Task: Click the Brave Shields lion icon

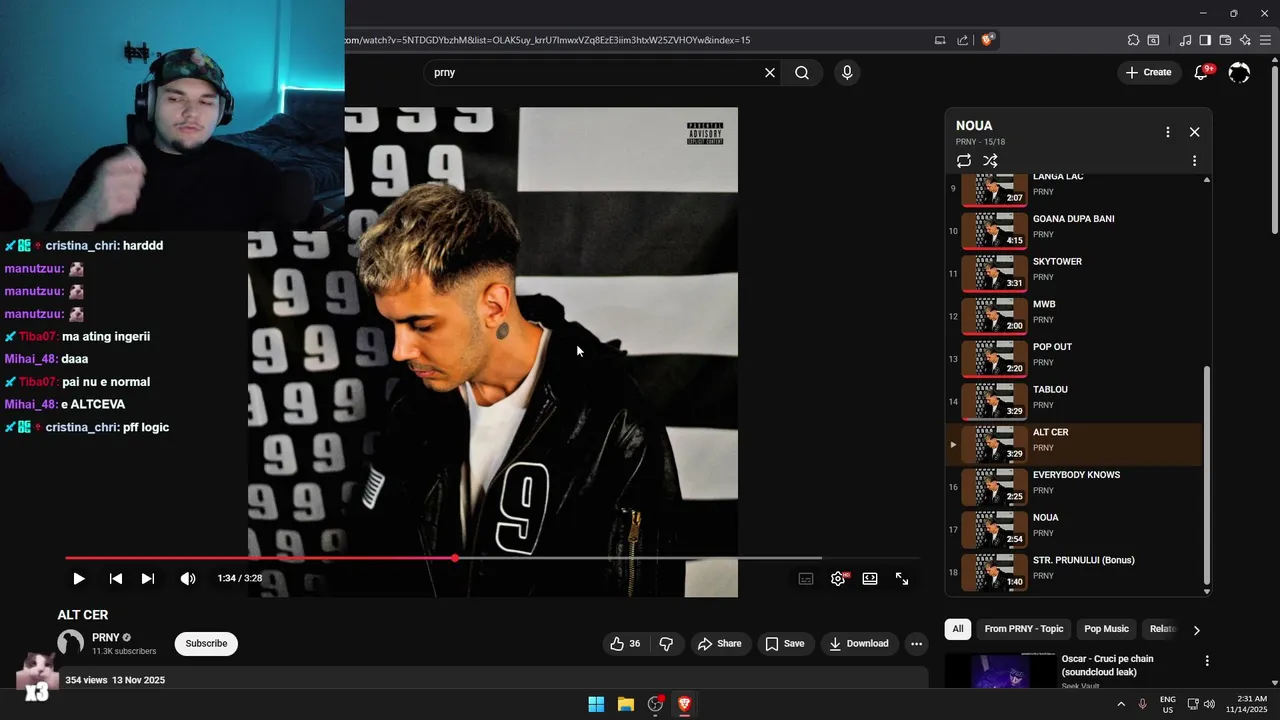Action: pos(987,40)
